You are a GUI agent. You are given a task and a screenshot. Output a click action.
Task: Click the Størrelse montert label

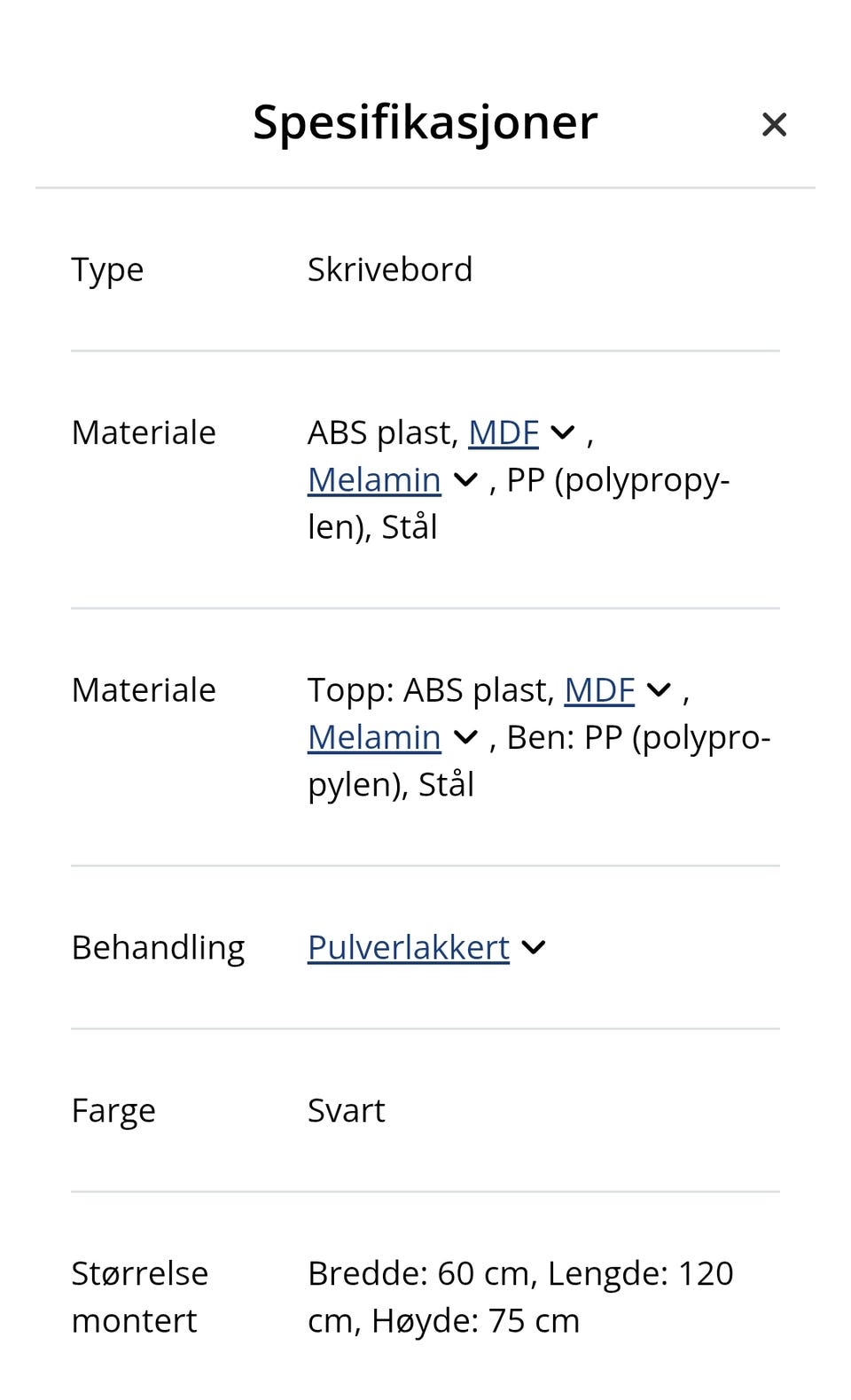pyautogui.click(x=140, y=1297)
